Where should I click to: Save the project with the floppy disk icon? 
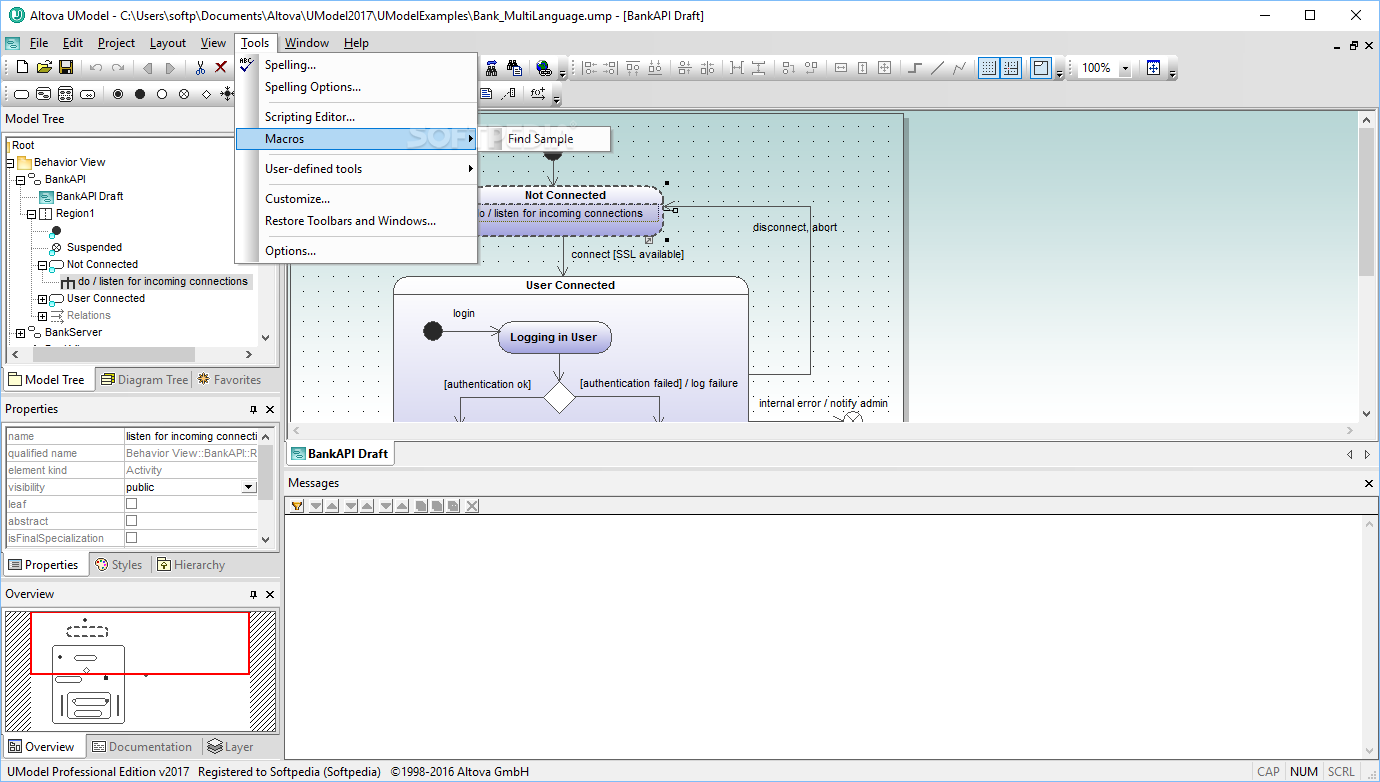point(66,67)
